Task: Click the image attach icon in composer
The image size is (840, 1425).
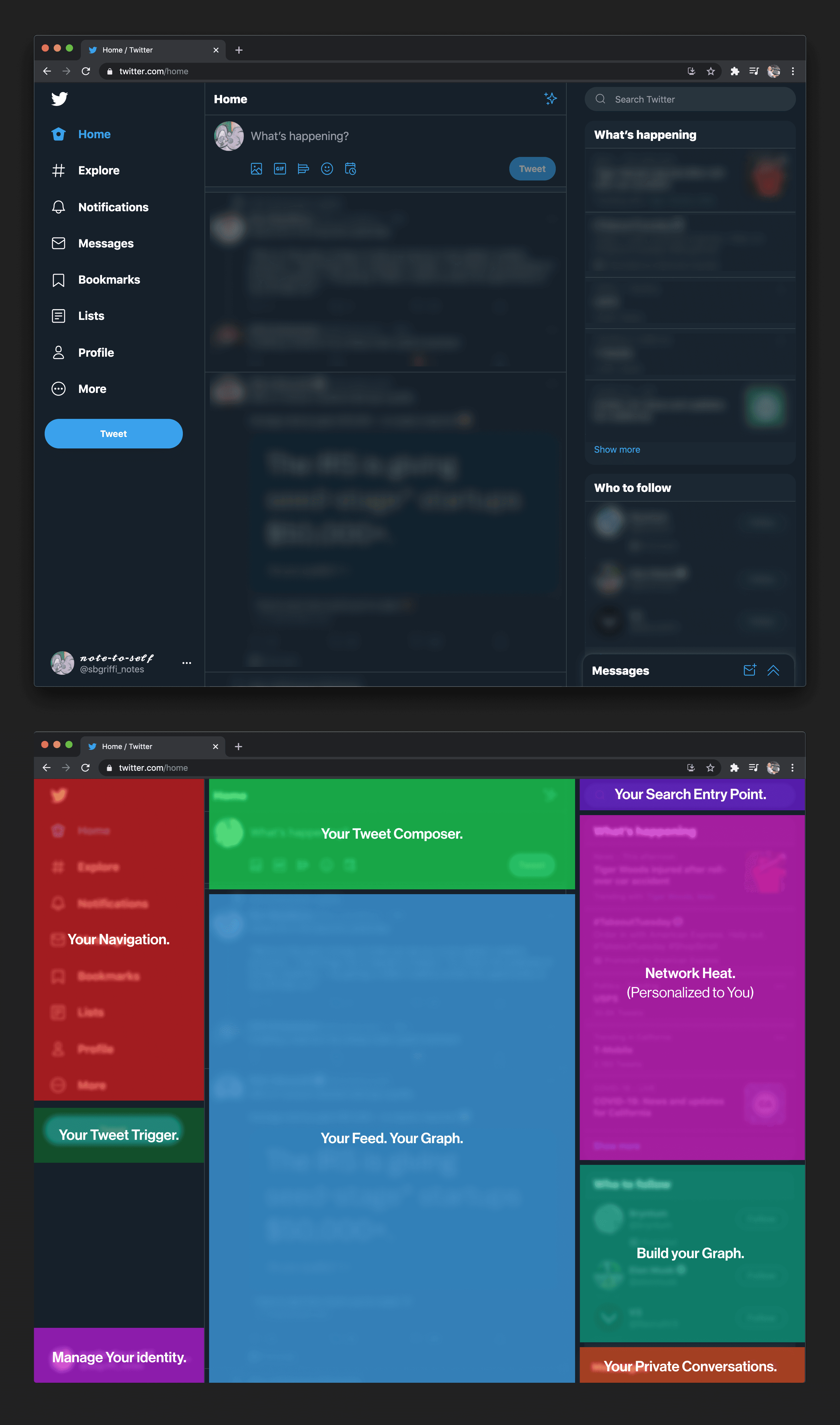Action: click(255, 168)
